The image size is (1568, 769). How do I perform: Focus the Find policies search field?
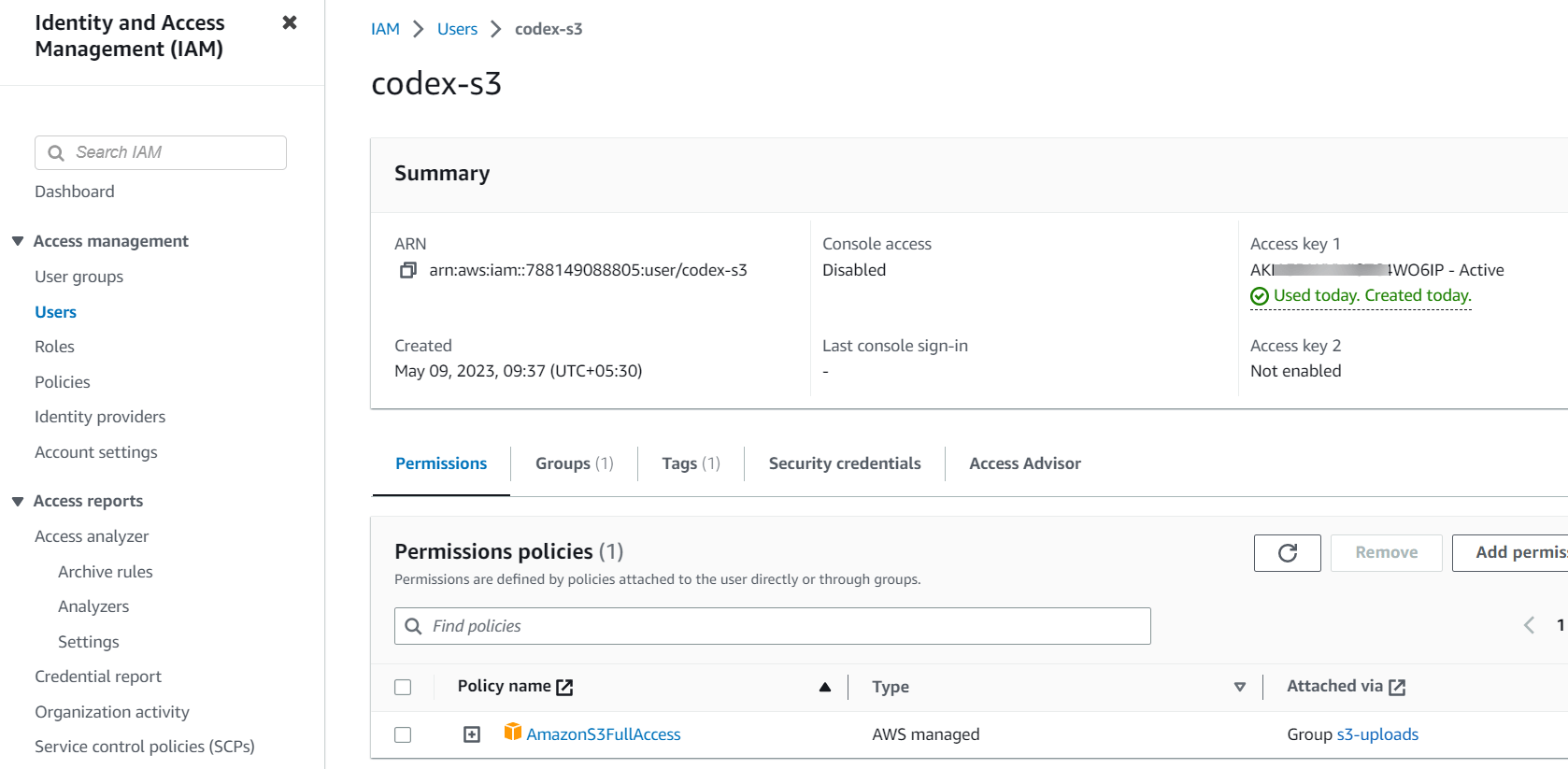pos(773,626)
